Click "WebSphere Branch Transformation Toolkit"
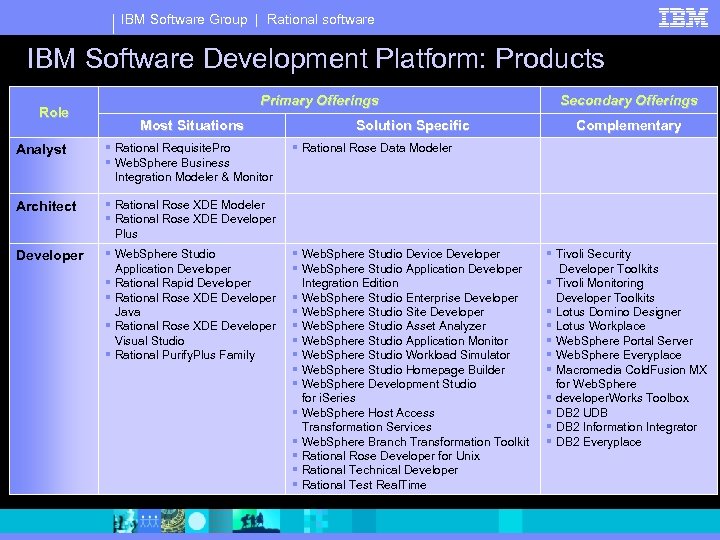720x540 pixels. pyautogui.click(x=416, y=442)
